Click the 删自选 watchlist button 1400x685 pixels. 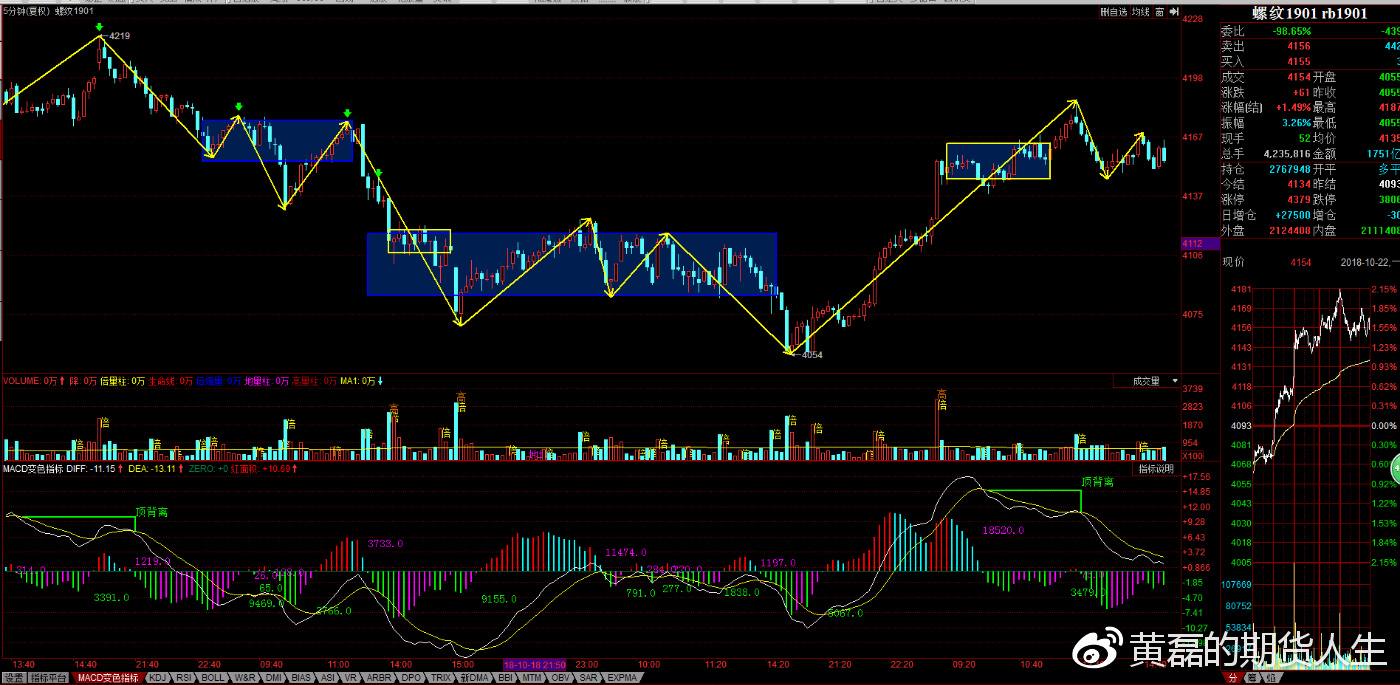click(1114, 12)
